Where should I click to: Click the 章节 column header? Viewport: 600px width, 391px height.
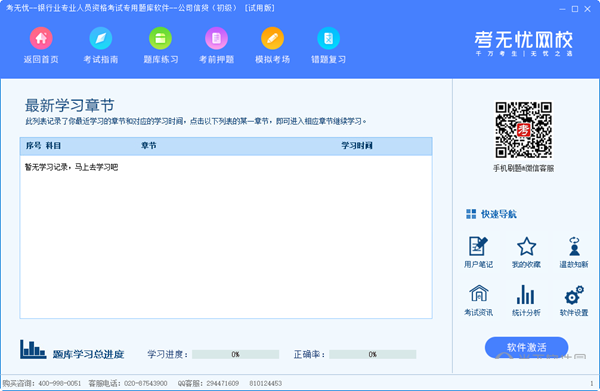click(x=148, y=146)
